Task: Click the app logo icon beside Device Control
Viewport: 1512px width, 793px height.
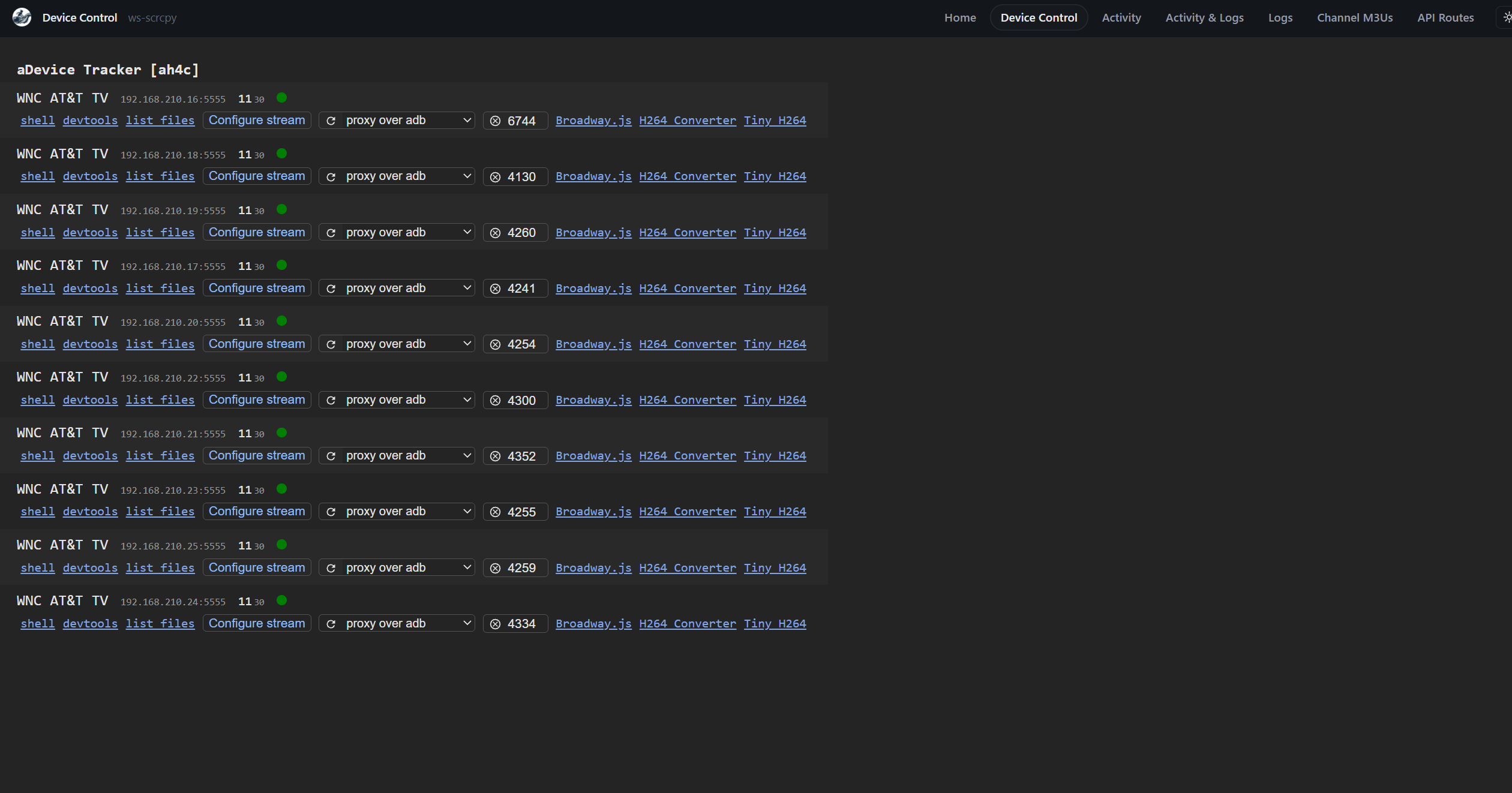Action: click(x=22, y=17)
